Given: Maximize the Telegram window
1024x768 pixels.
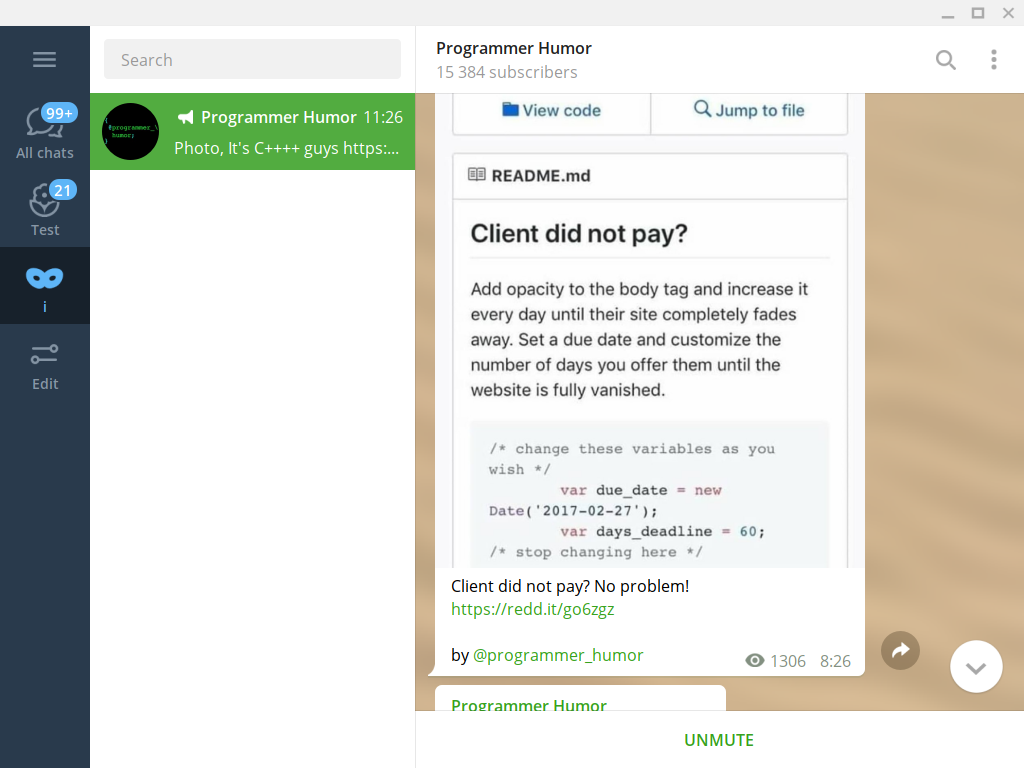Looking at the screenshot, I should (x=978, y=13).
